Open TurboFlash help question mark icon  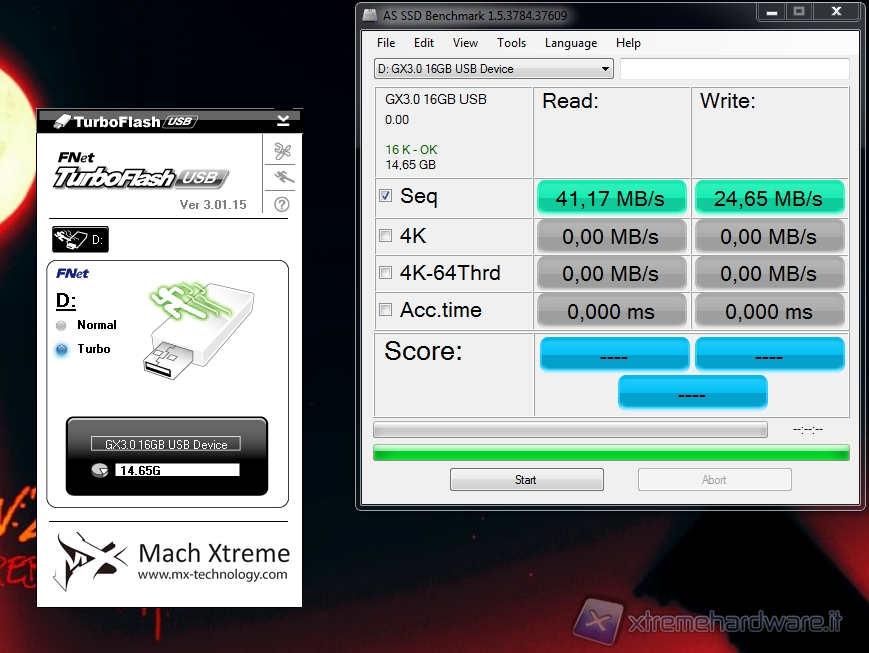click(282, 204)
